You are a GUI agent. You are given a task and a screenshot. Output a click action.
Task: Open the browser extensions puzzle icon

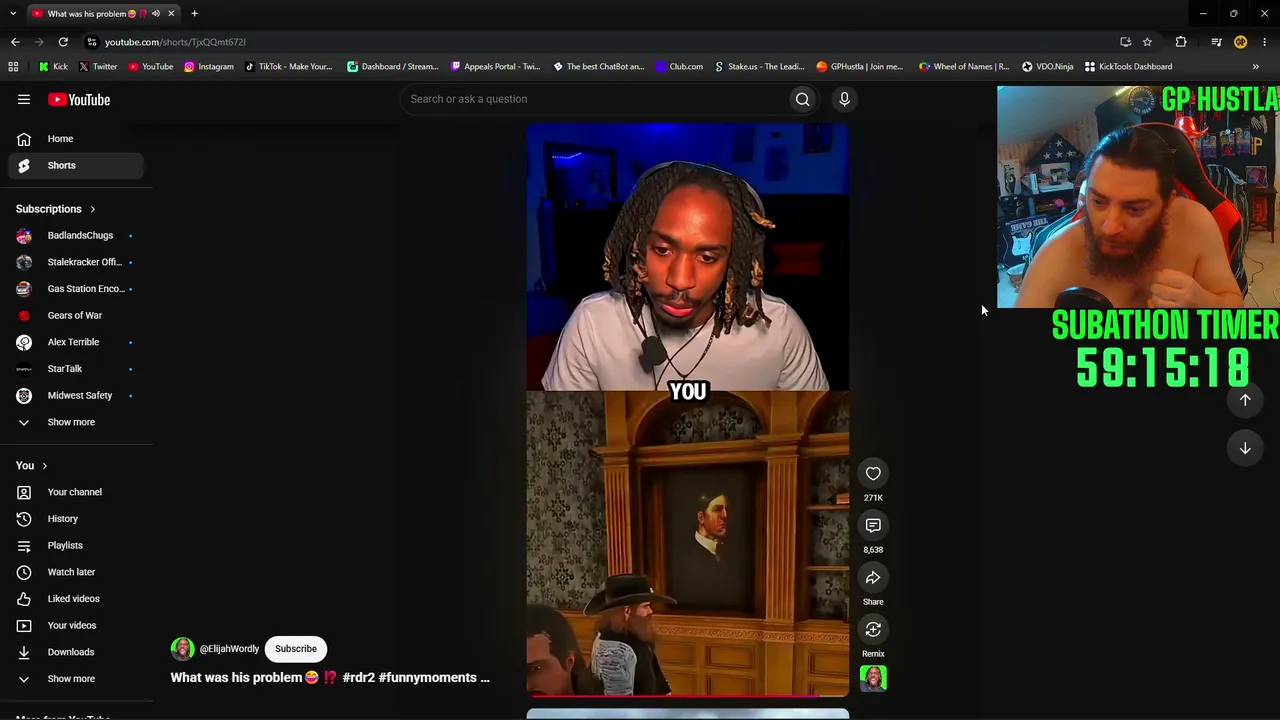1181,42
